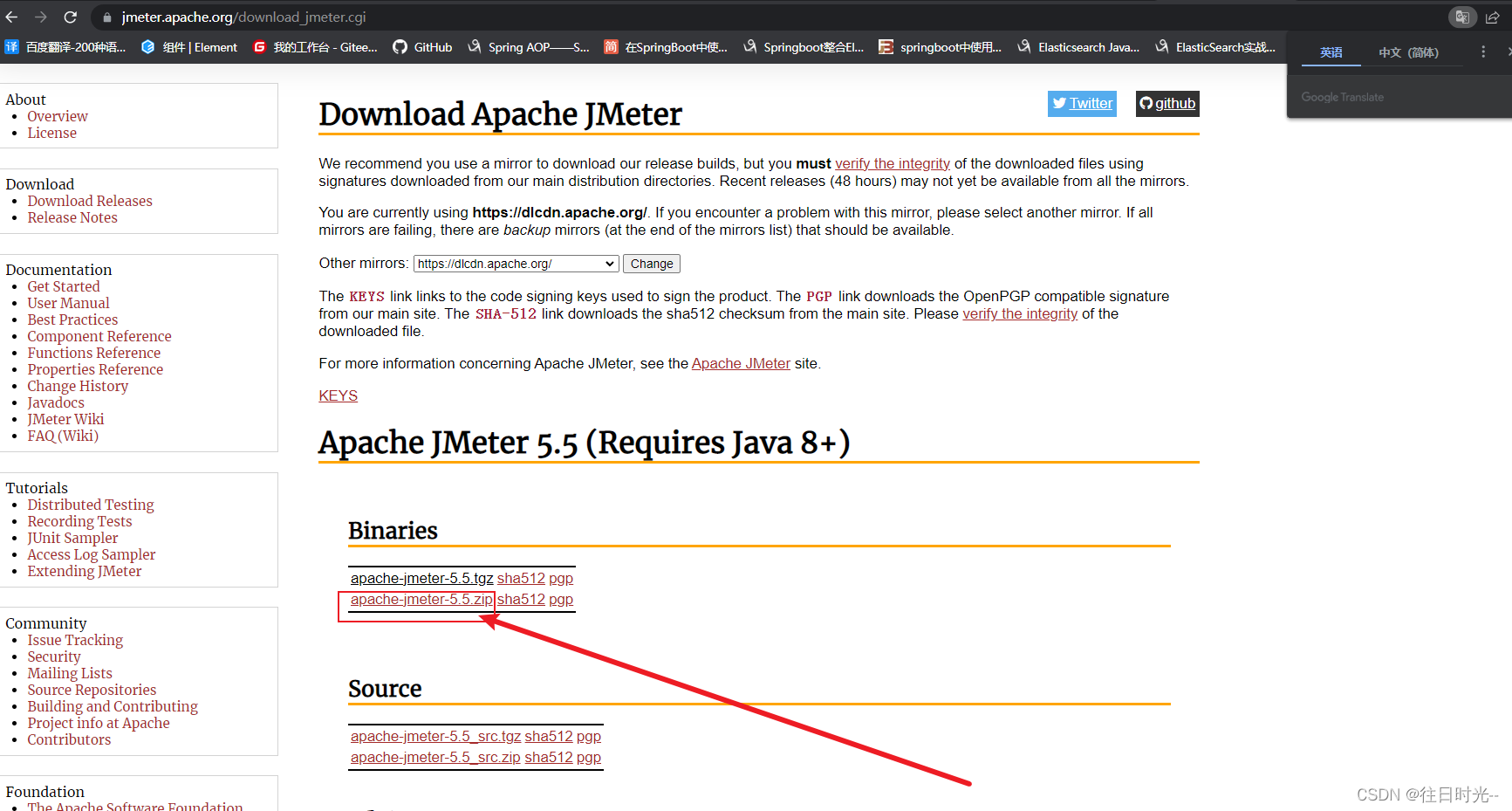
Task: Open the Elasticsearch Java bookmark
Action: coord(1078,47)
